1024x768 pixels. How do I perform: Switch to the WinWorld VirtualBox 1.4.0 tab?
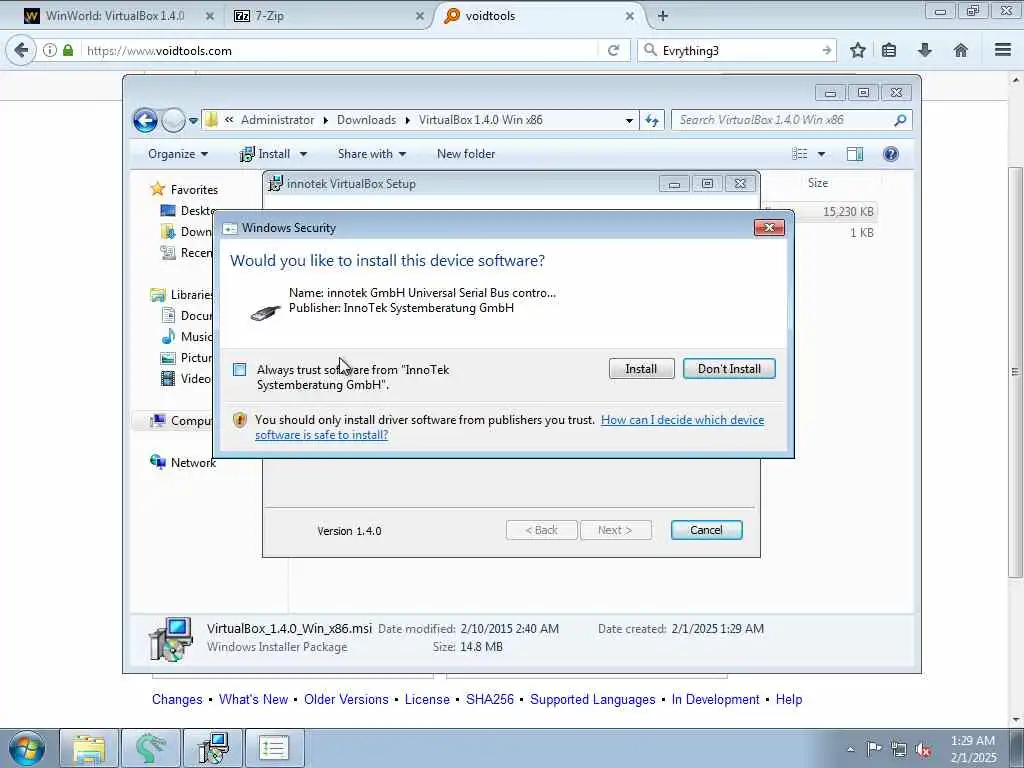(x=115, y=16)
